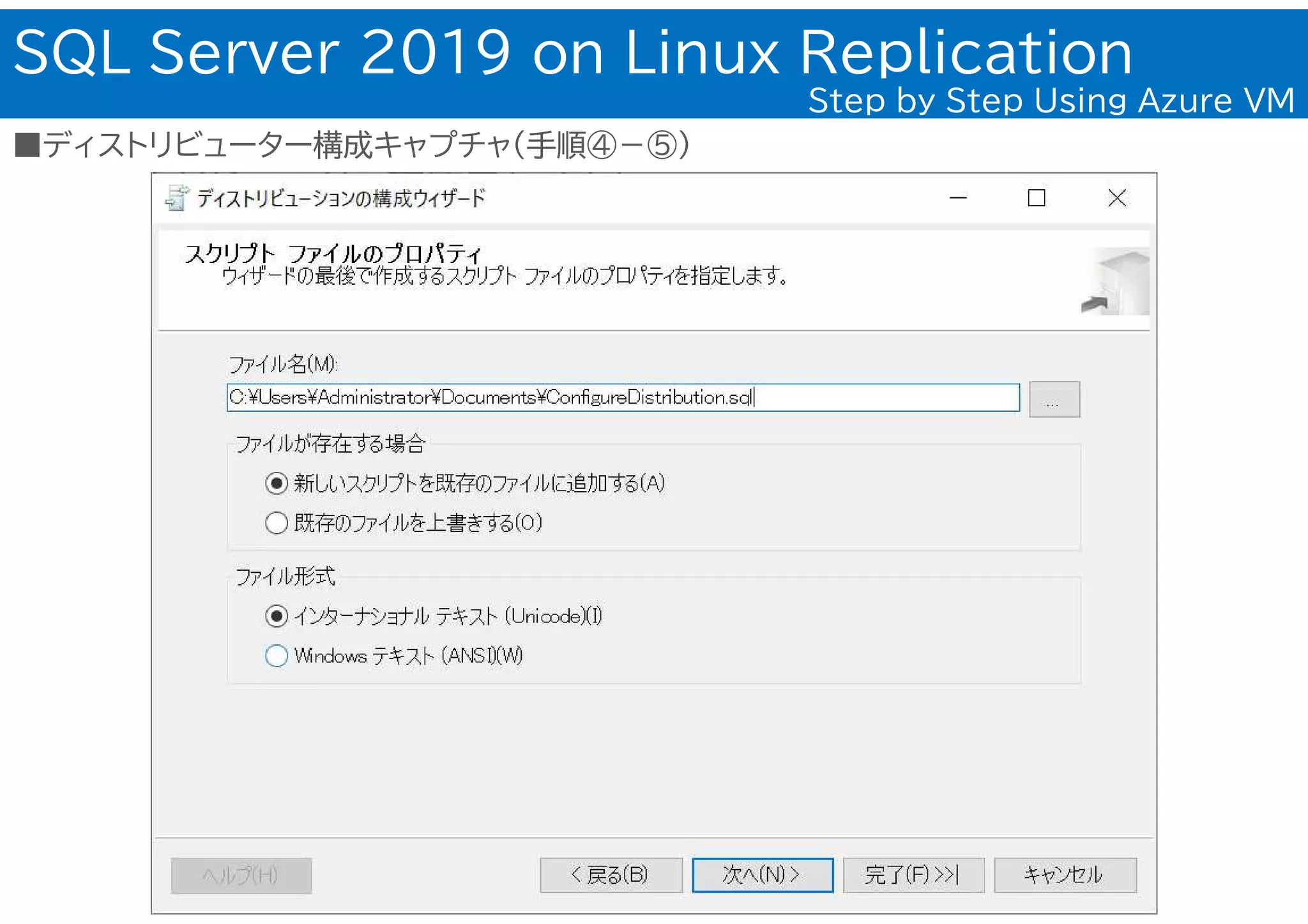Go back with the 戻る(B) button
The height and width of the screenshot is (924, 1308).
point(611,875)
